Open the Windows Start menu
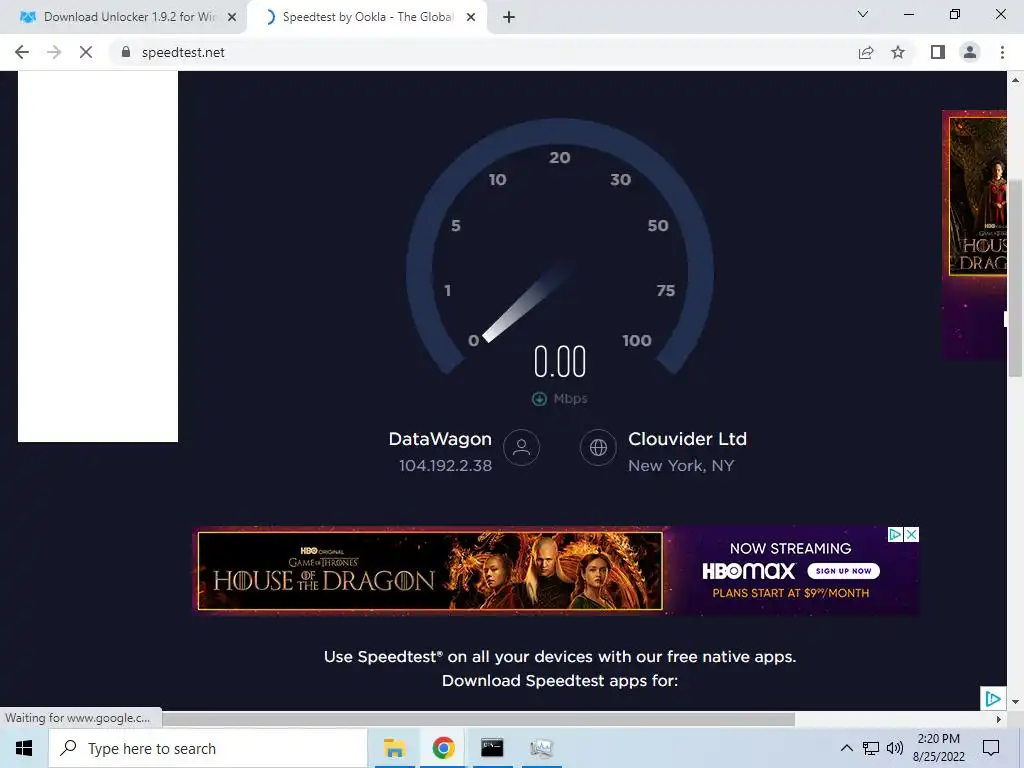Viewport: 1024px width, 768px height. pos(24,748)
